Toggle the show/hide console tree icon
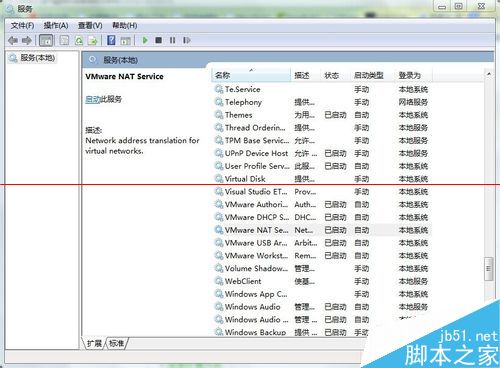Viewport: 500px width, 368px height. click(x=46, y=40)
